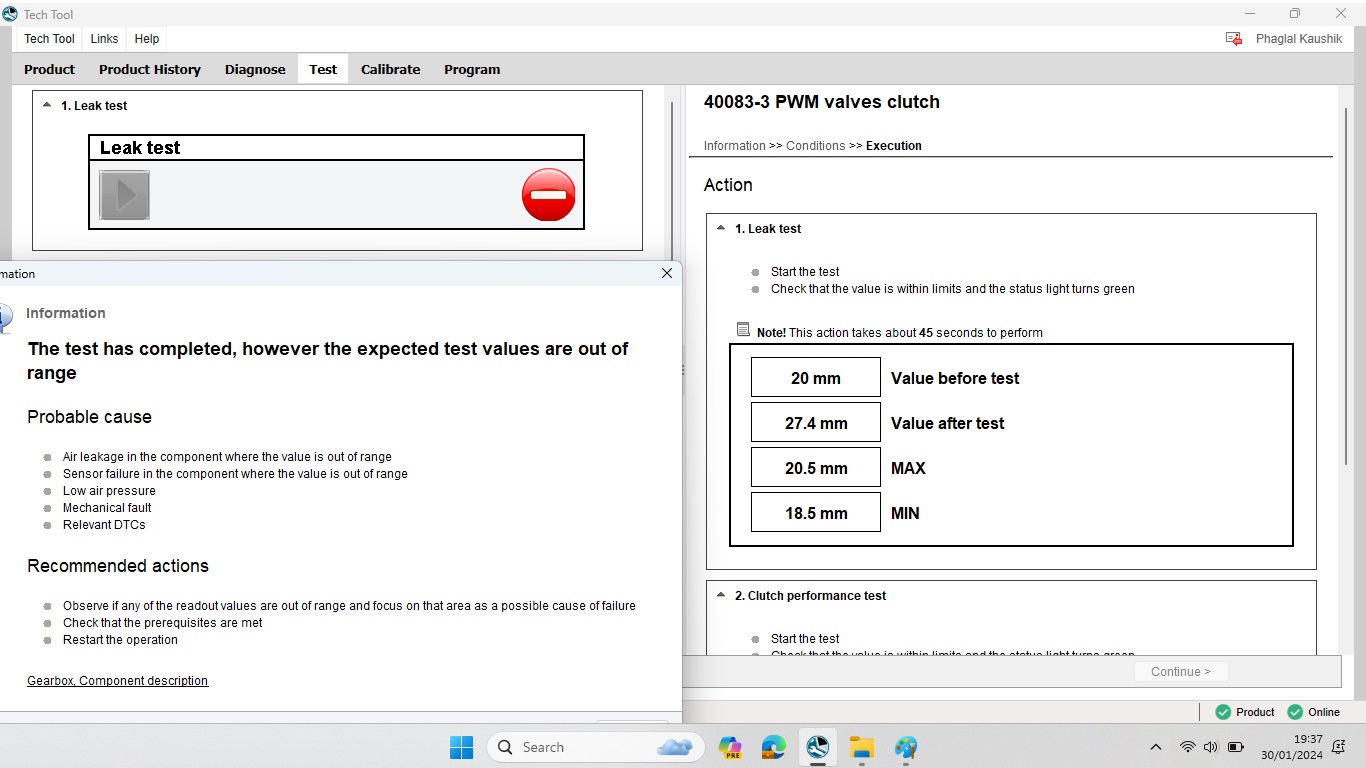
Task: Open Gearbox, Component description link
Action: 118,681
